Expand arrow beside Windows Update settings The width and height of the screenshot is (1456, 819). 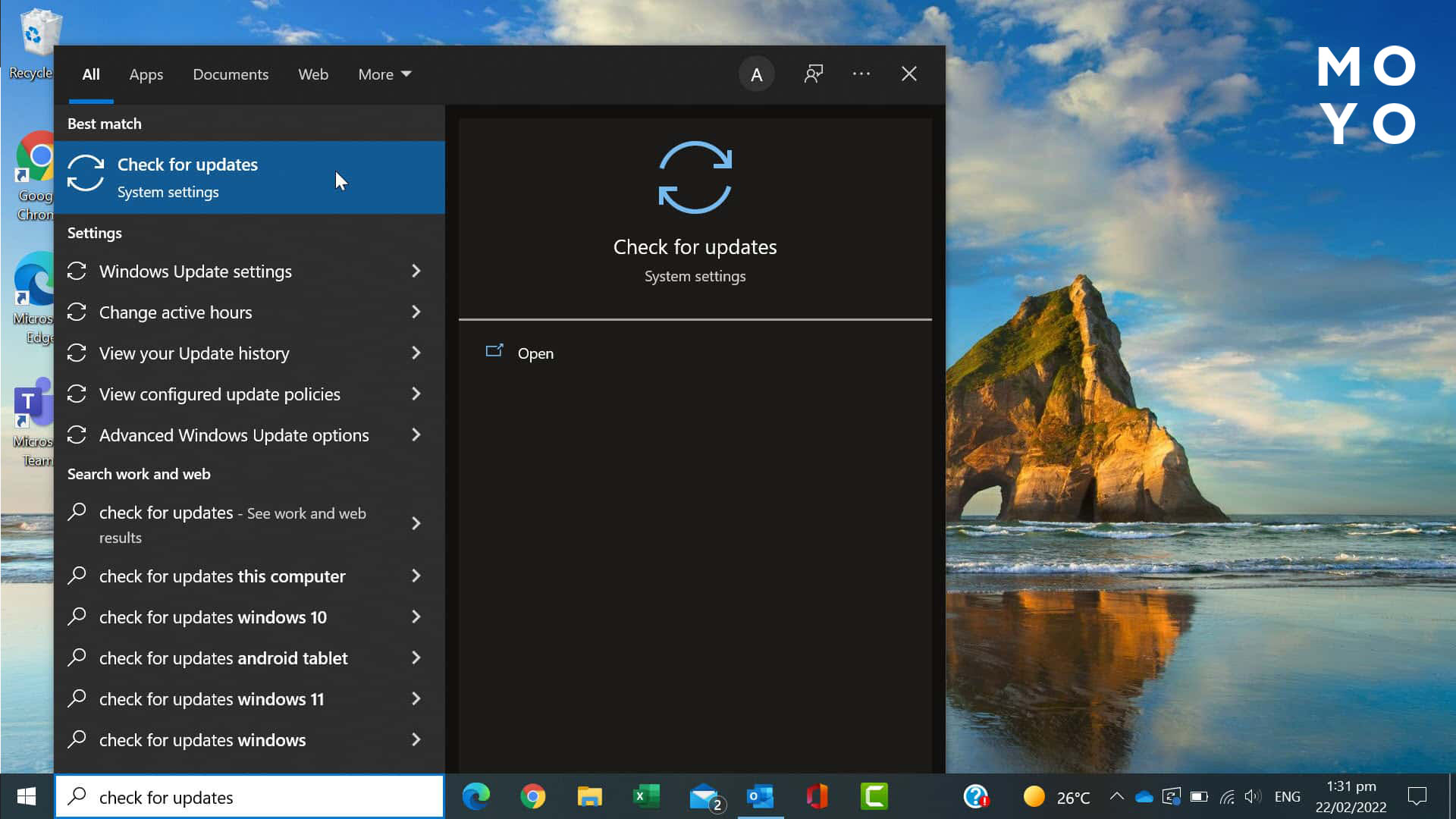click(x=416, y=271)
